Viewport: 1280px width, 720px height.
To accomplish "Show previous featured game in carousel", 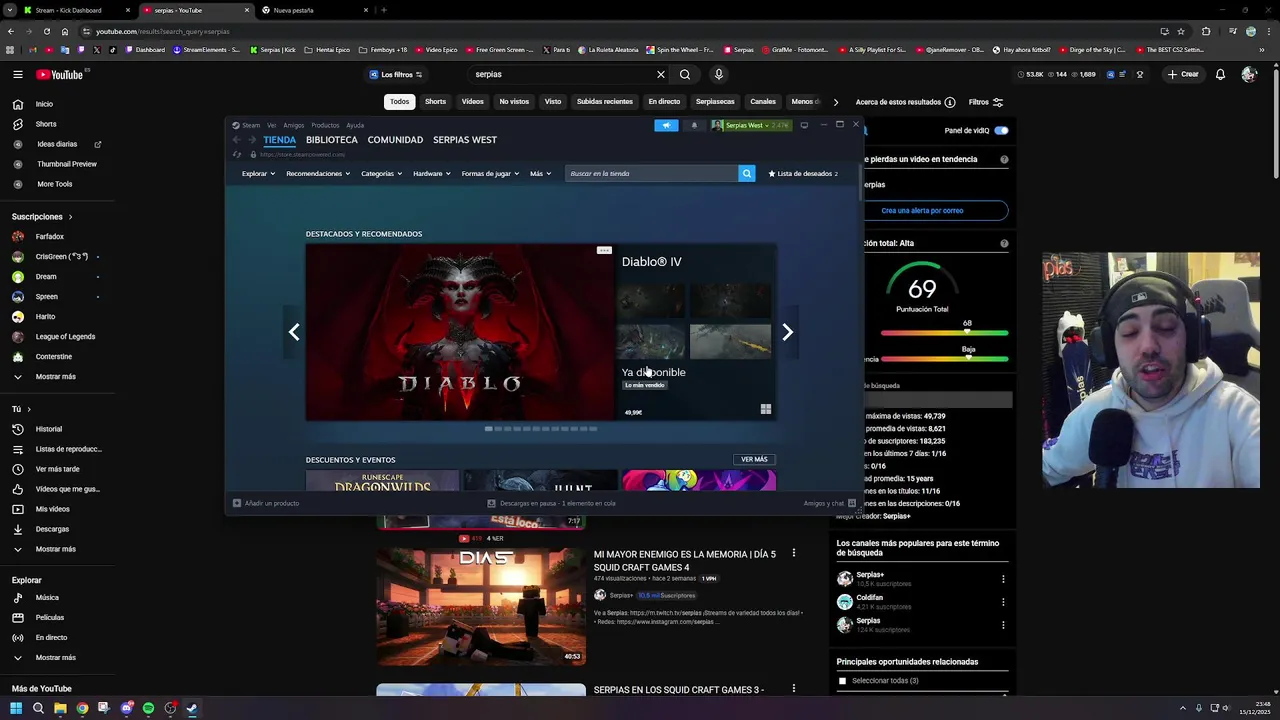I will tap(294, 332).
